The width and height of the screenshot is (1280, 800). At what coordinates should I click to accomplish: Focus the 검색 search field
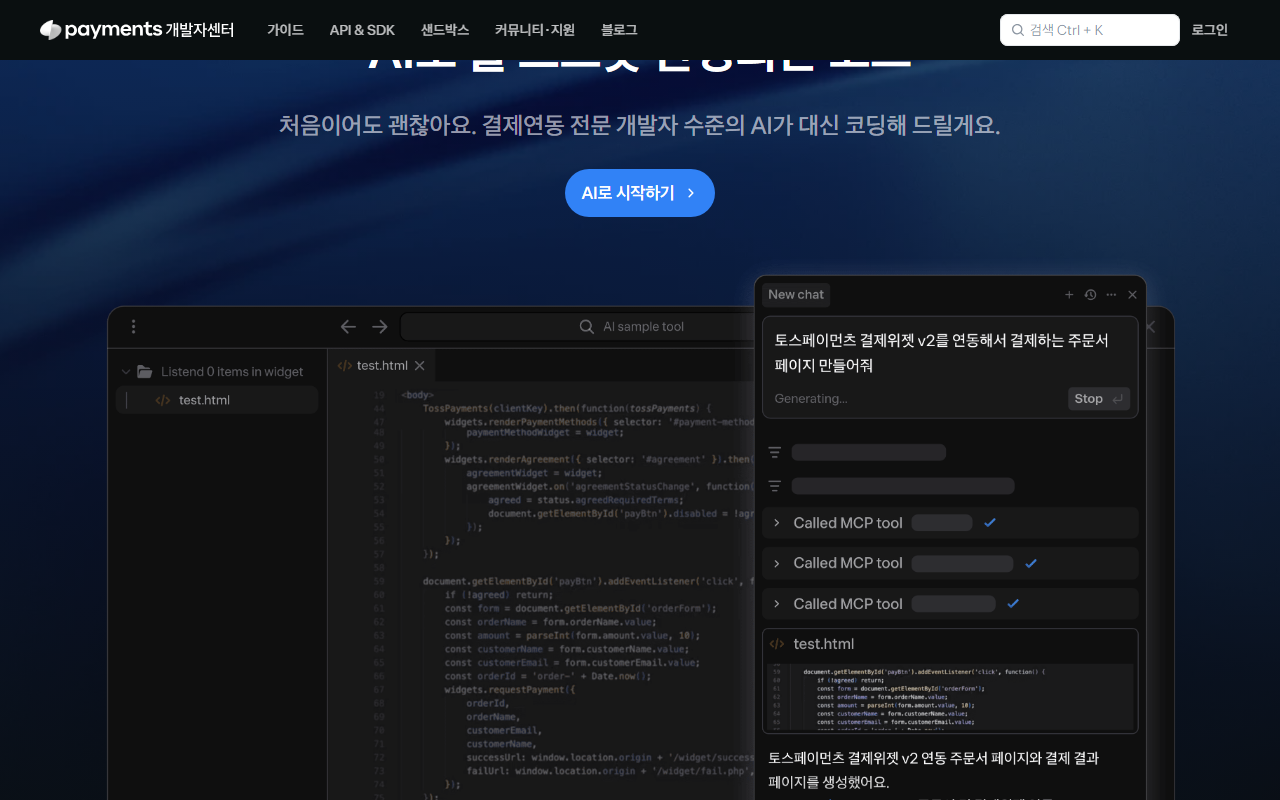tap(1090, 30)
